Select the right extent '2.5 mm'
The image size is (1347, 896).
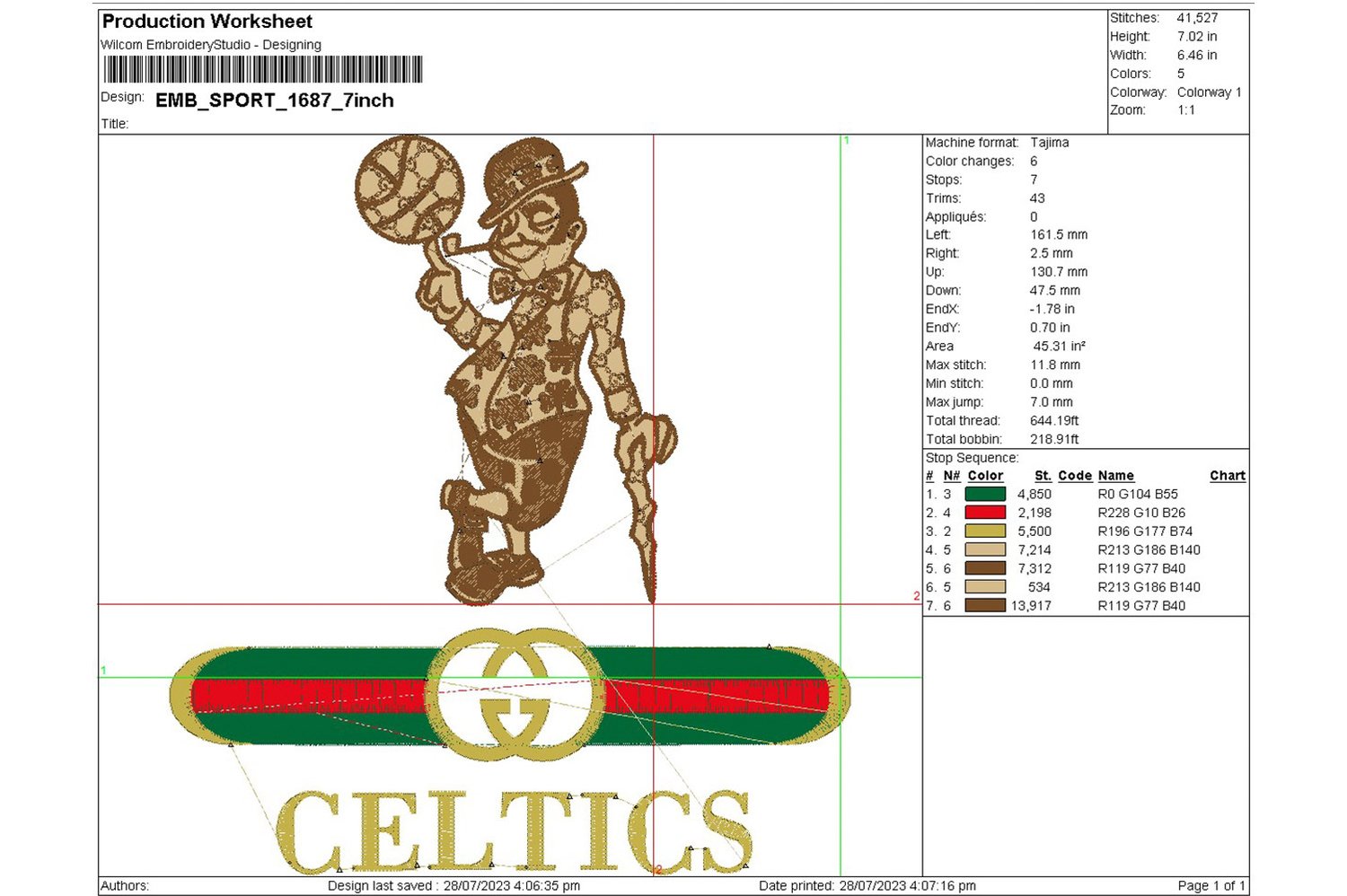1052,253
